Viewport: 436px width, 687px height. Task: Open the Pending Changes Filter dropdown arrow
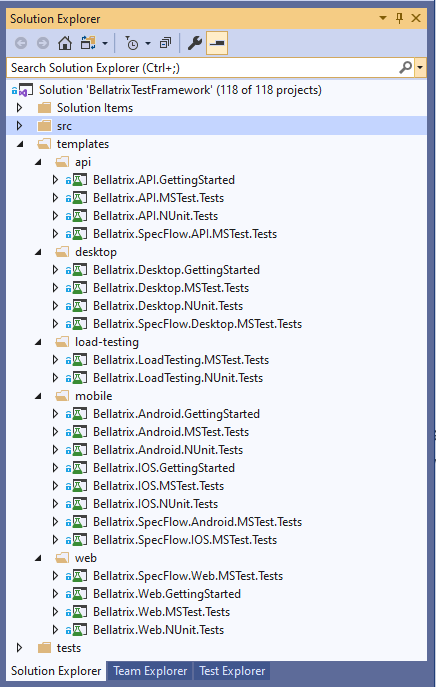[148, 43]
